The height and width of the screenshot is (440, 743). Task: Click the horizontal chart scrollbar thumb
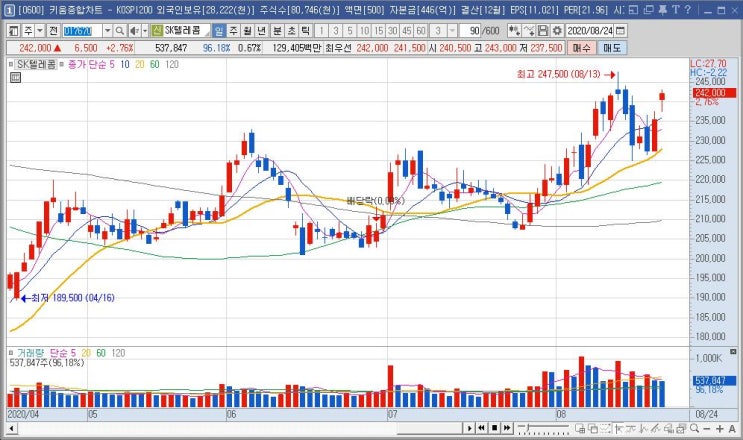tap(429, 428)
